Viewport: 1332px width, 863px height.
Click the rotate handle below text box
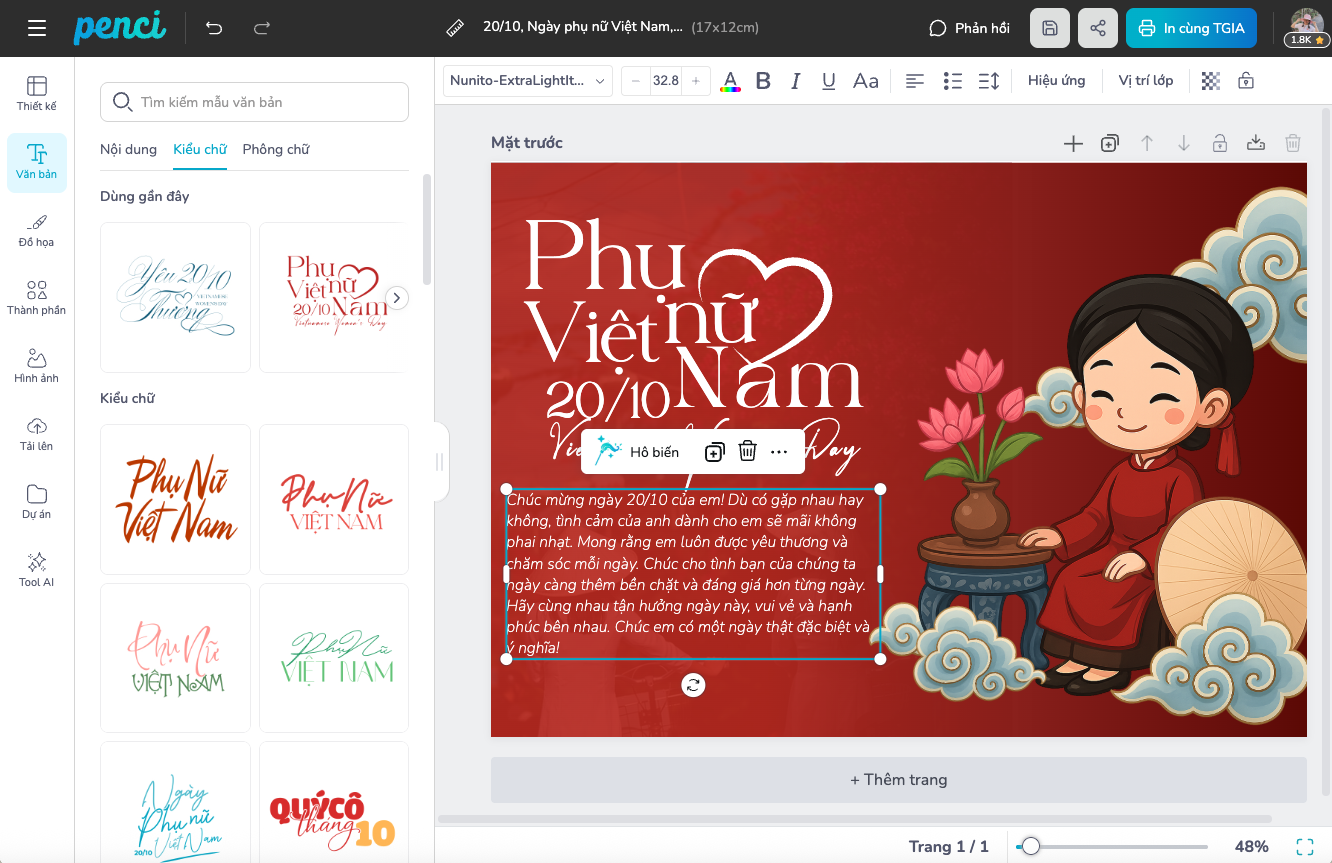pyautogui.click(x=693, y=685)
